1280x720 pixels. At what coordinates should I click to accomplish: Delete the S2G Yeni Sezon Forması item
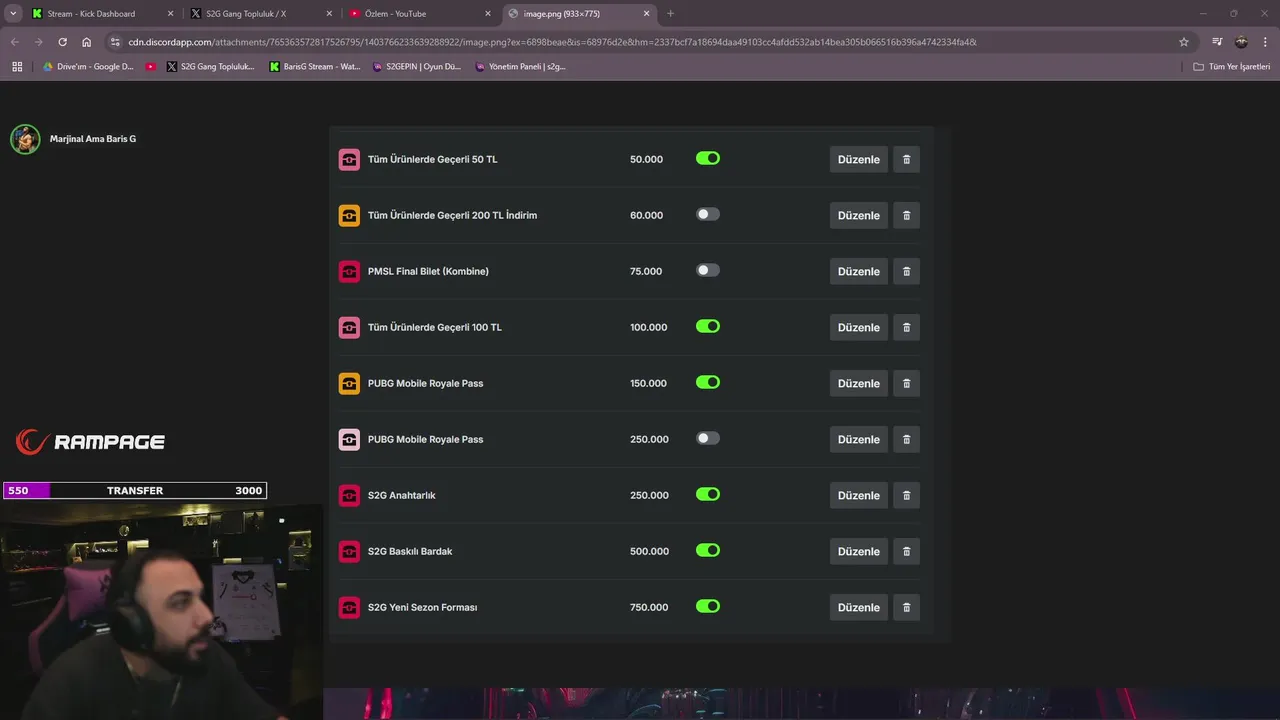pyautogui.click(x=906, y=607)
